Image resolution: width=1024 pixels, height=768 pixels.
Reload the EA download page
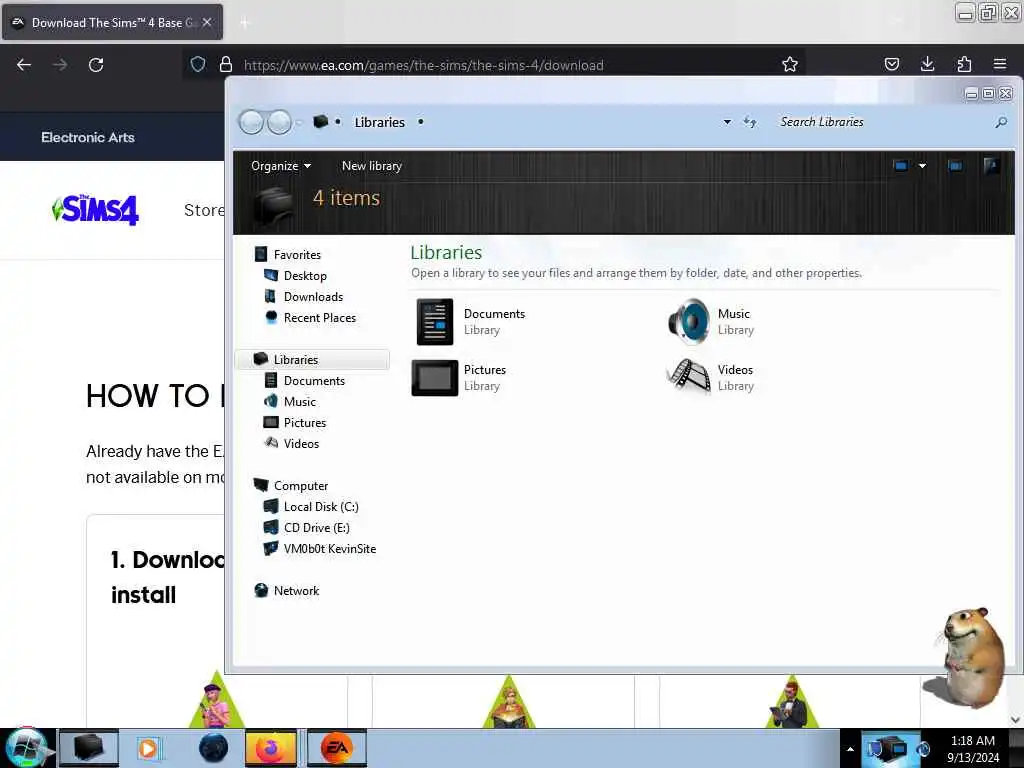96,65
